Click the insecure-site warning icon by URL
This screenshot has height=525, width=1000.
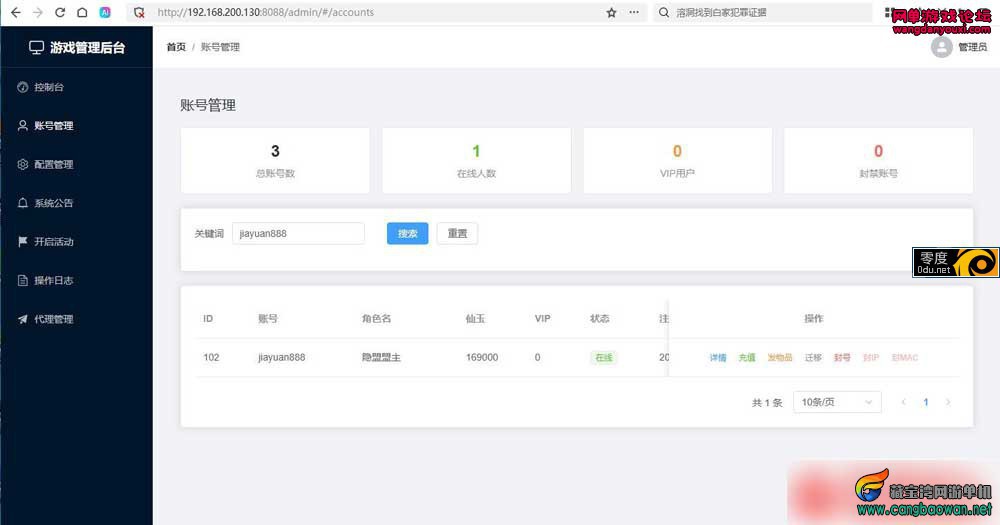139,12
